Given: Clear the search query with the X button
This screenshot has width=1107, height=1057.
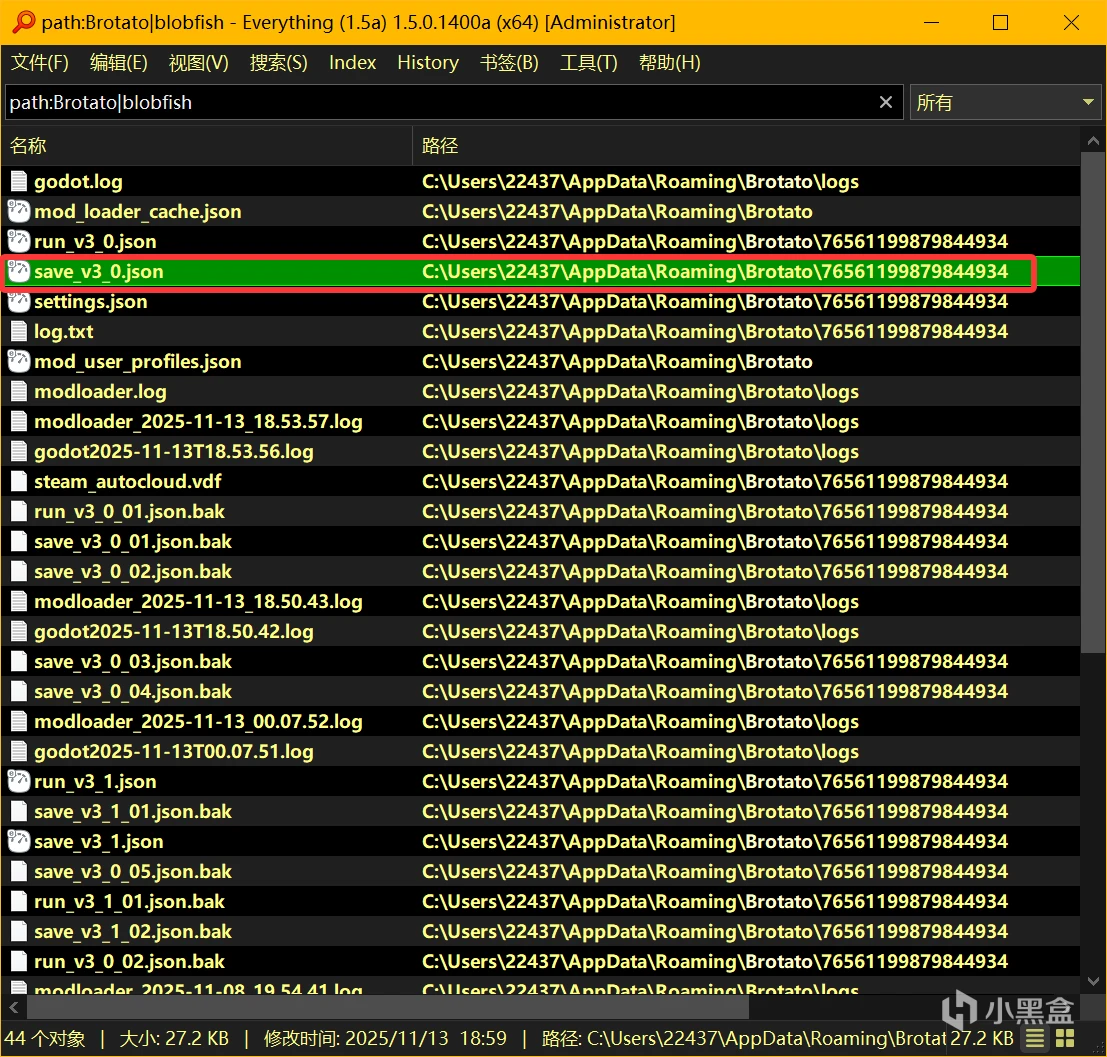Looking at the screenshot, I should click(x=886, y=102).
